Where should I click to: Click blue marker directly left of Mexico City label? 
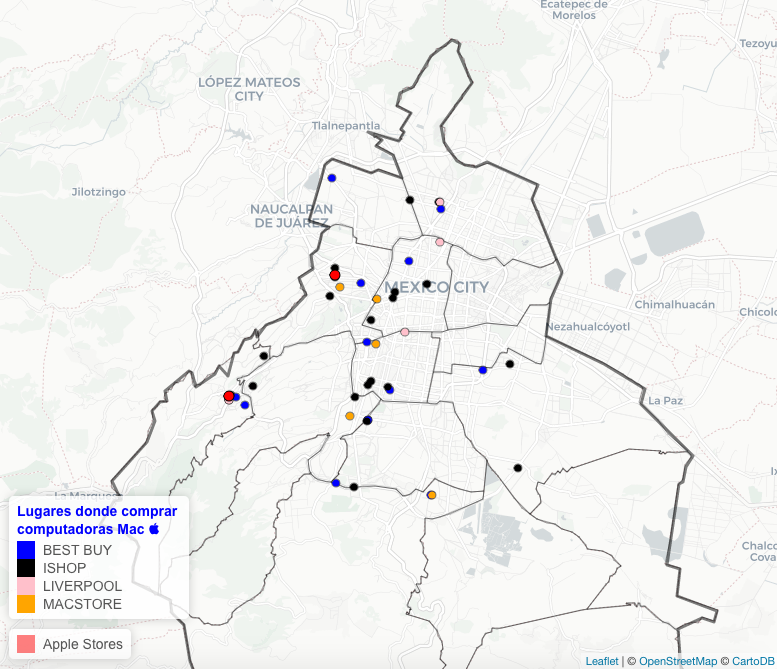pos(361,283)
